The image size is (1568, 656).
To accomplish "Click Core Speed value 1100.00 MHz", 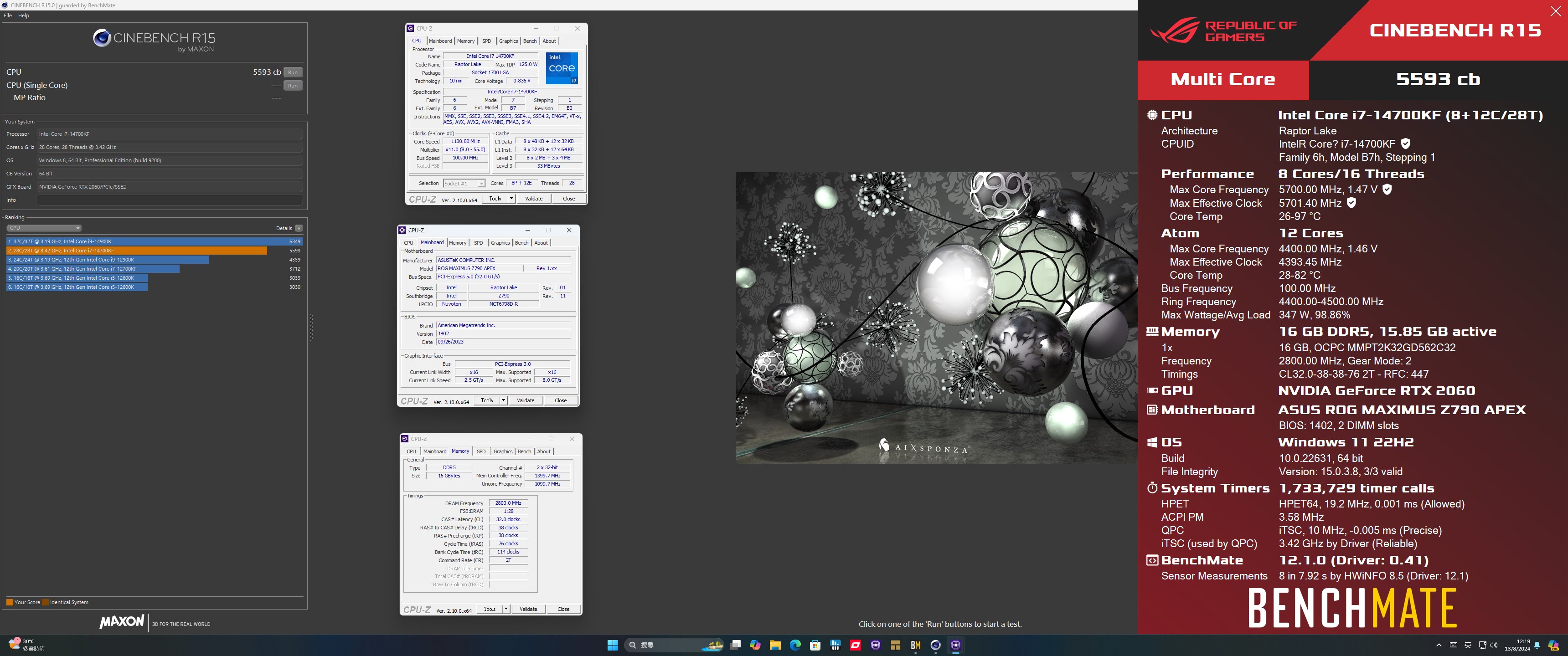I will pos(465,141).
